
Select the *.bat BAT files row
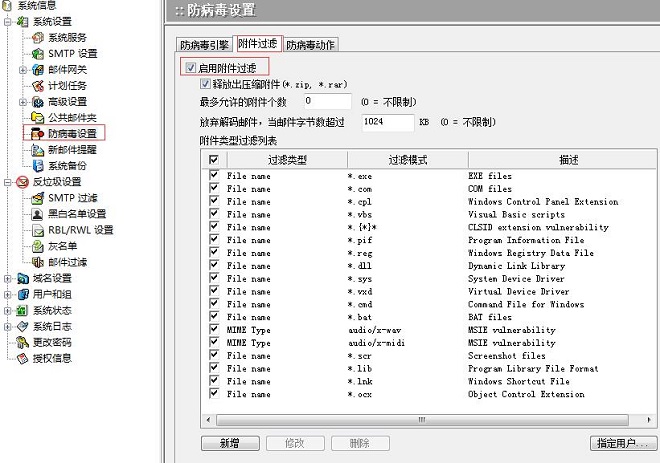428,317
